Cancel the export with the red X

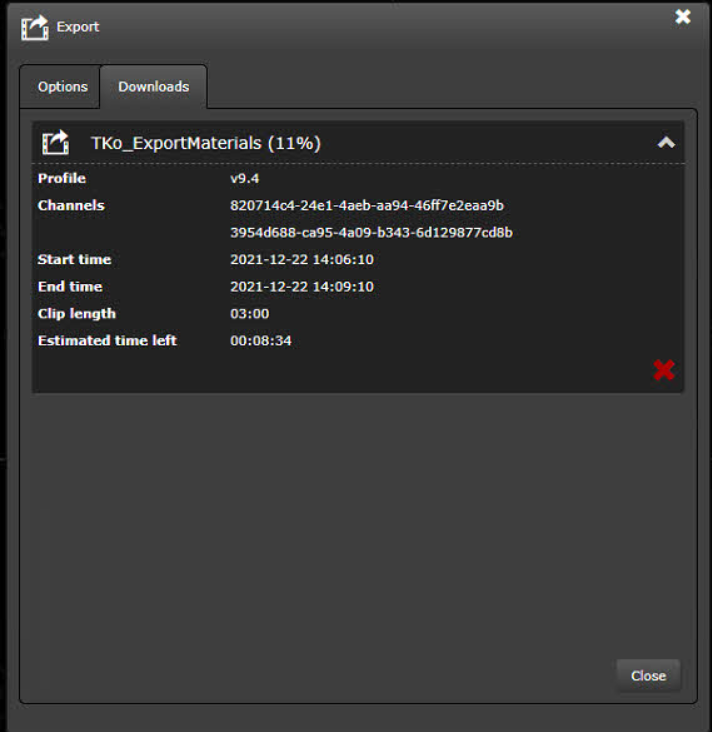point(663,370)
